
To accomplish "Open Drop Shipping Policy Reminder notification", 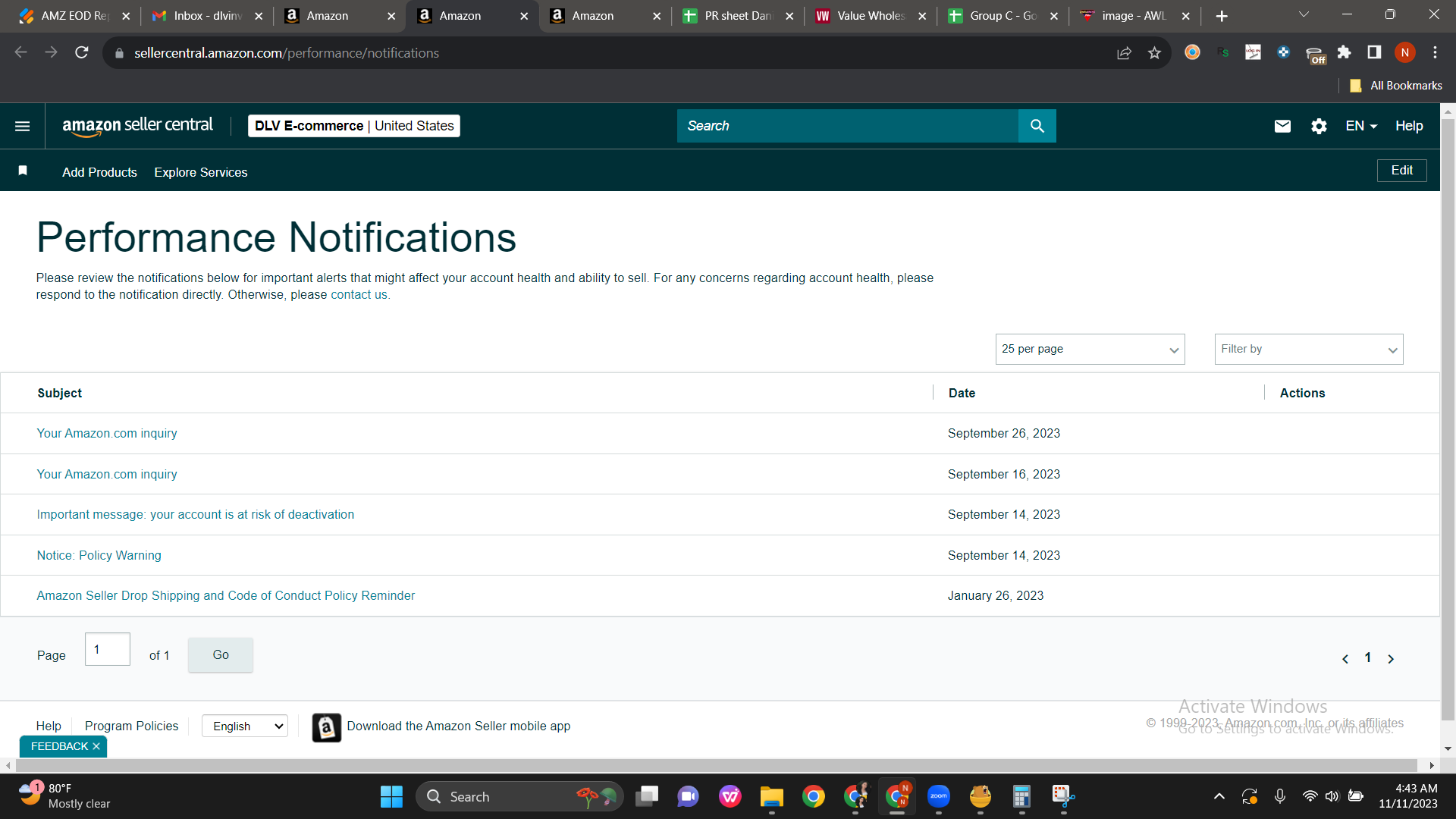I will 226,595.
